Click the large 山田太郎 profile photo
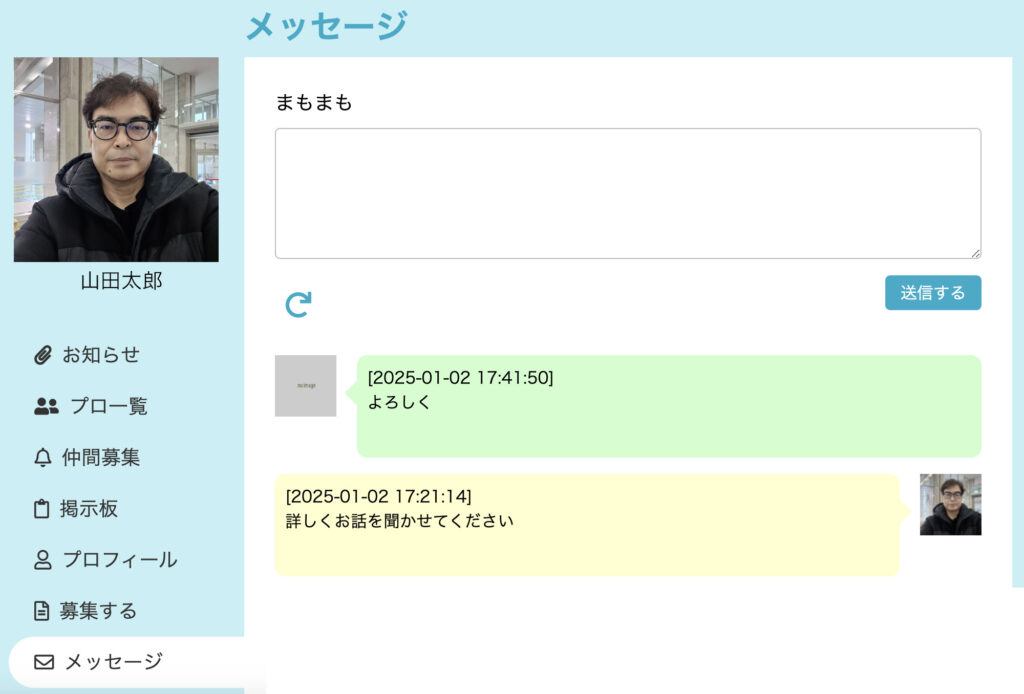This screenshot has width=1024, height=694. [x=116, y=159]
